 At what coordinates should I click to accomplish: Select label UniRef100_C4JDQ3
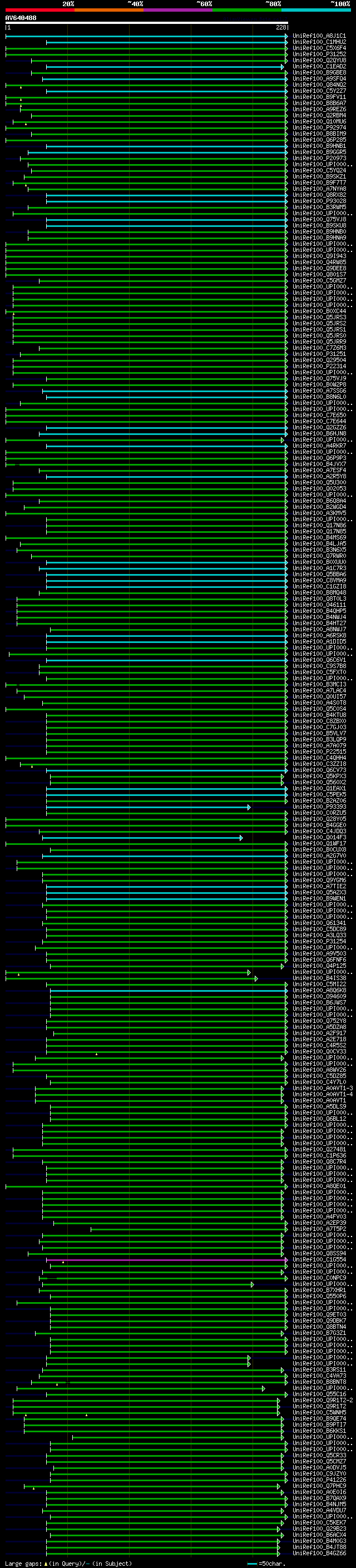[319, 831]
